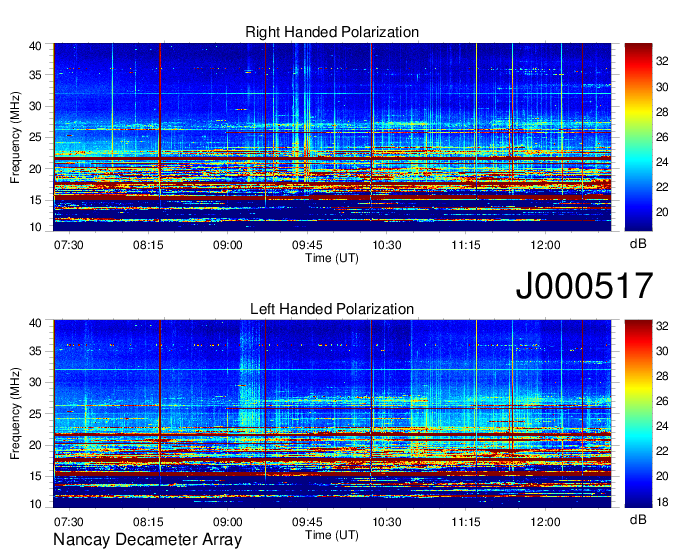Click the J000517 observation label
The width and height of the screenshot is (680, 552).
click(584, 285)
